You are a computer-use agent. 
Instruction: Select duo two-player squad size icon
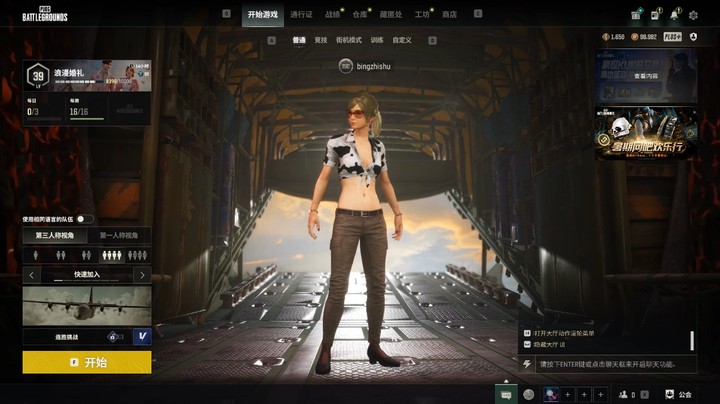[61, 255]
